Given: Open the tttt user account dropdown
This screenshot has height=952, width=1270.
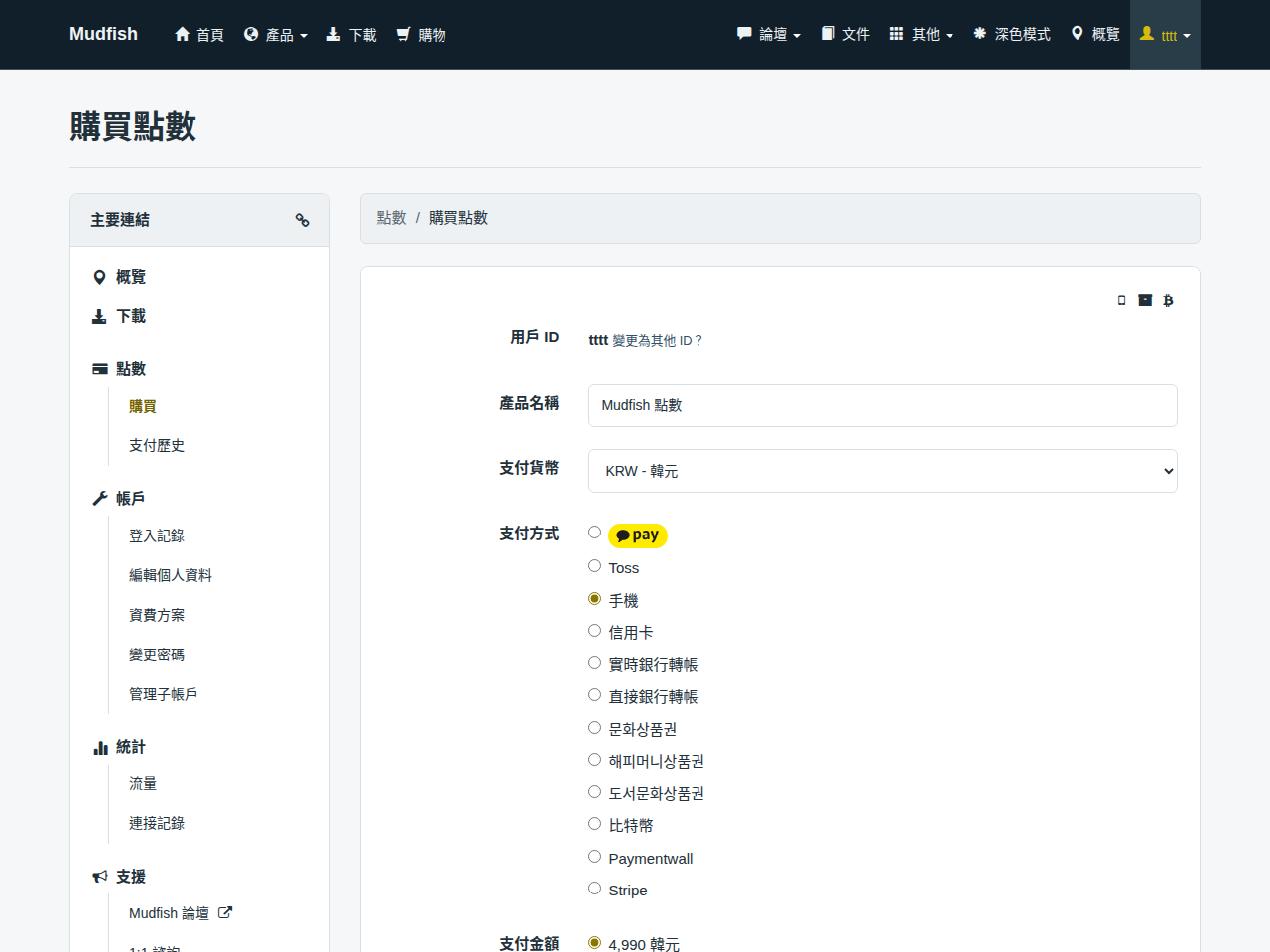Looking at the screenshot, I should [1165, 35].
